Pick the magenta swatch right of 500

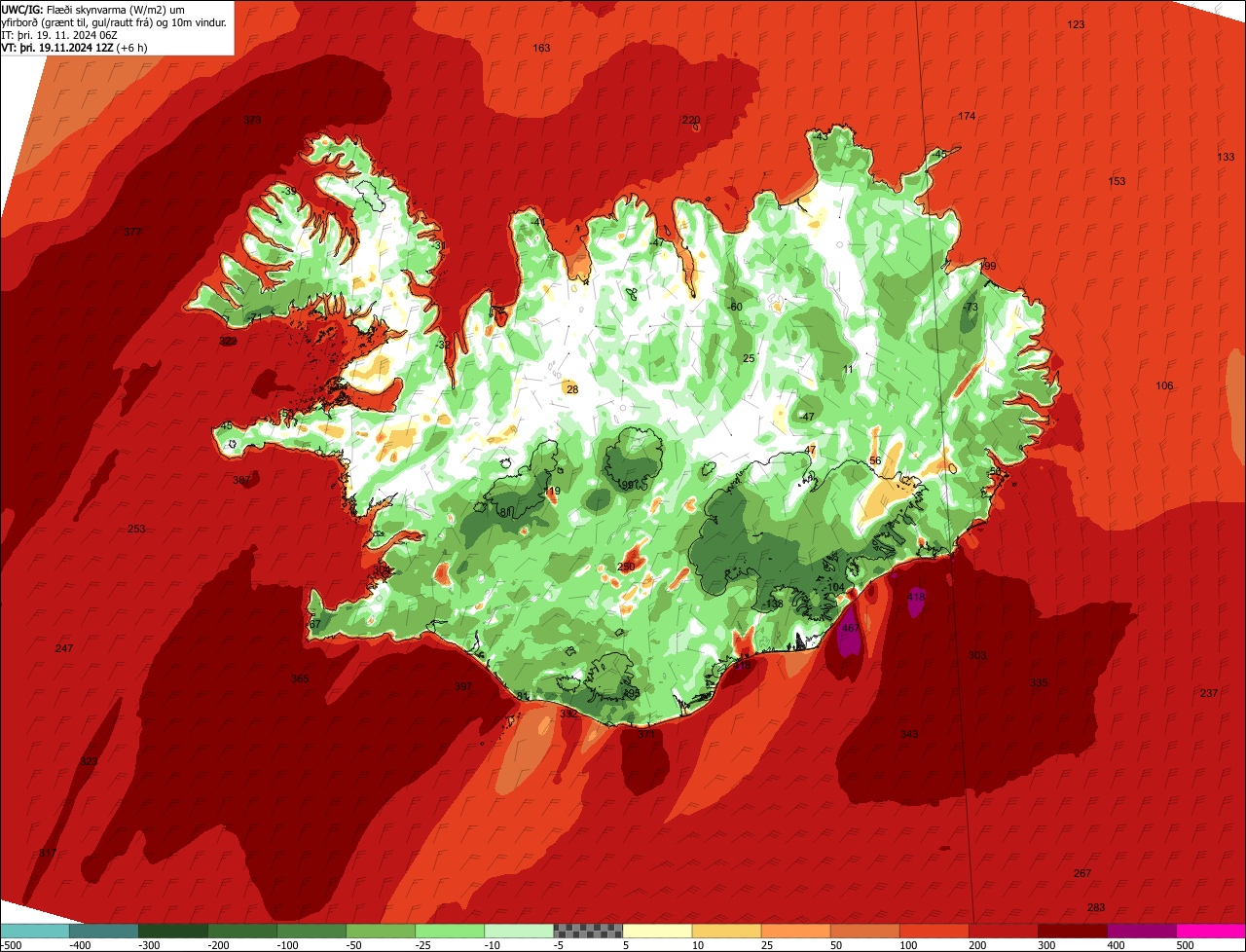pos(1211,931)
